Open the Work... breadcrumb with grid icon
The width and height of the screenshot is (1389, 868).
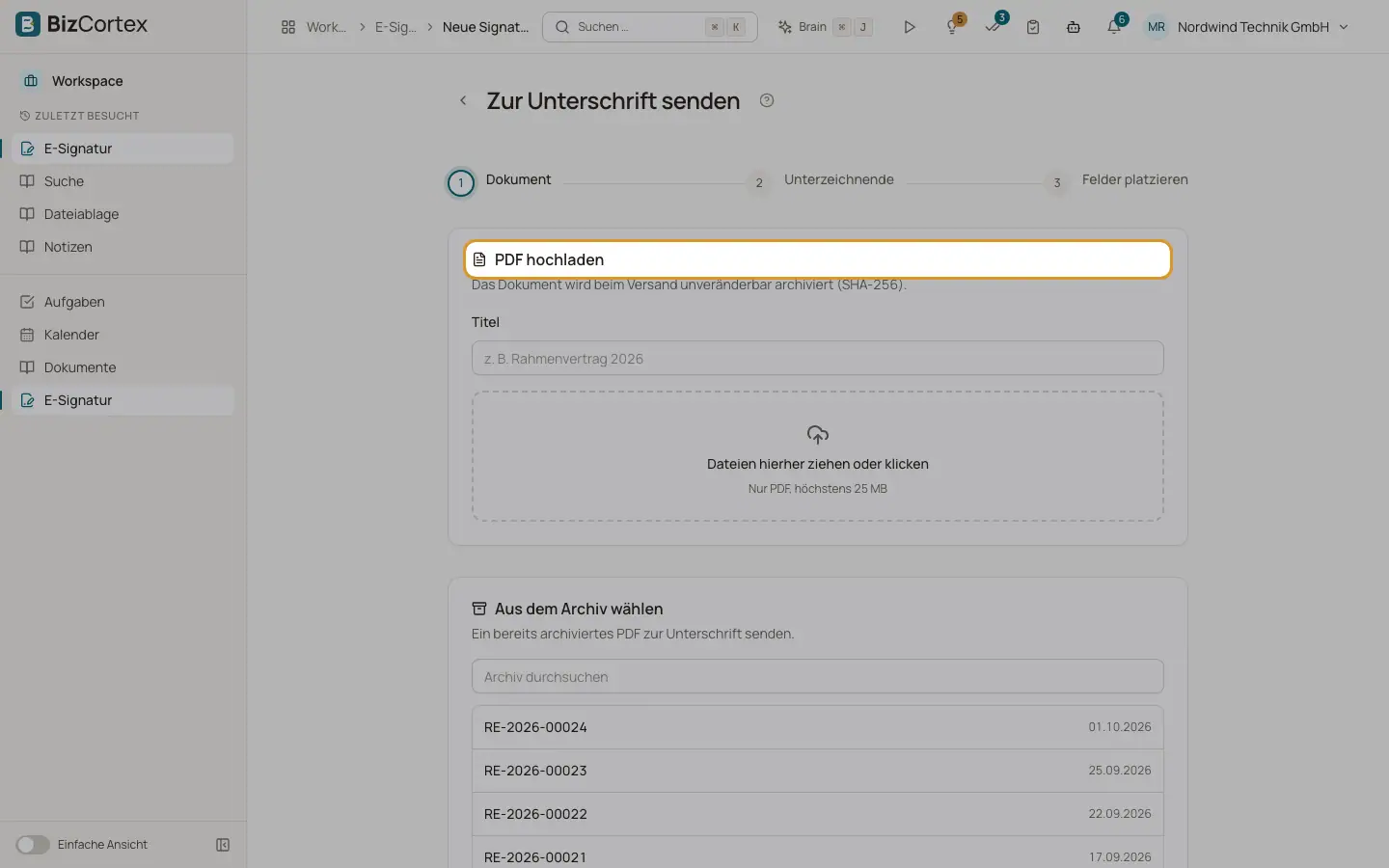313,27
